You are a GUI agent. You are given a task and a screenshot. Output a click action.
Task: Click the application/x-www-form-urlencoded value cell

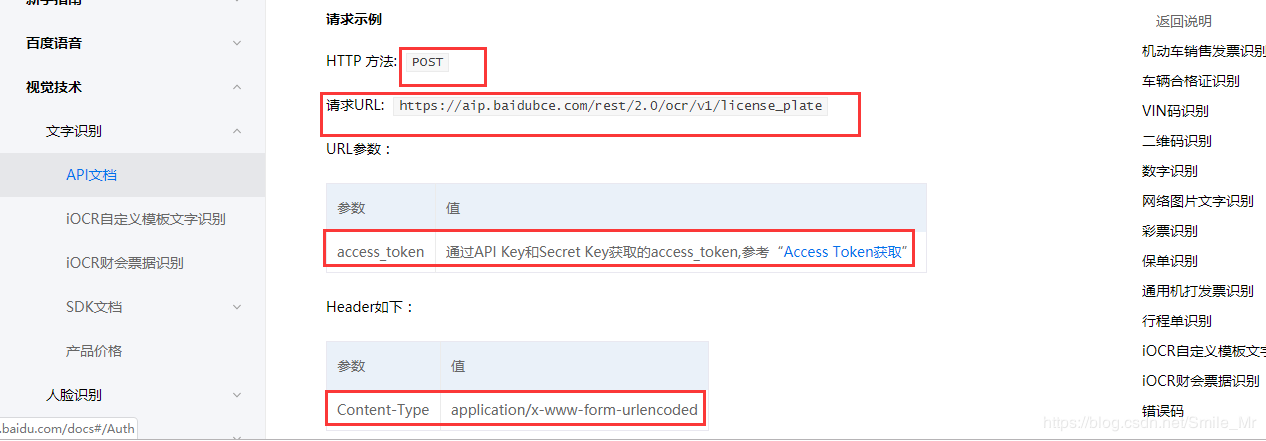574,410
